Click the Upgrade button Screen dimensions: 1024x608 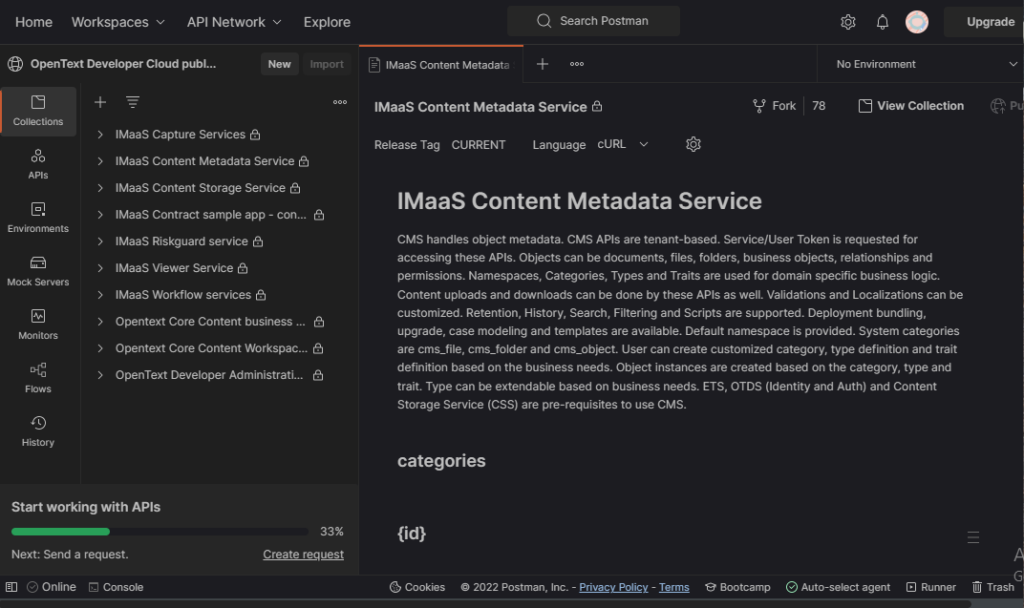[x=989, y=22]
